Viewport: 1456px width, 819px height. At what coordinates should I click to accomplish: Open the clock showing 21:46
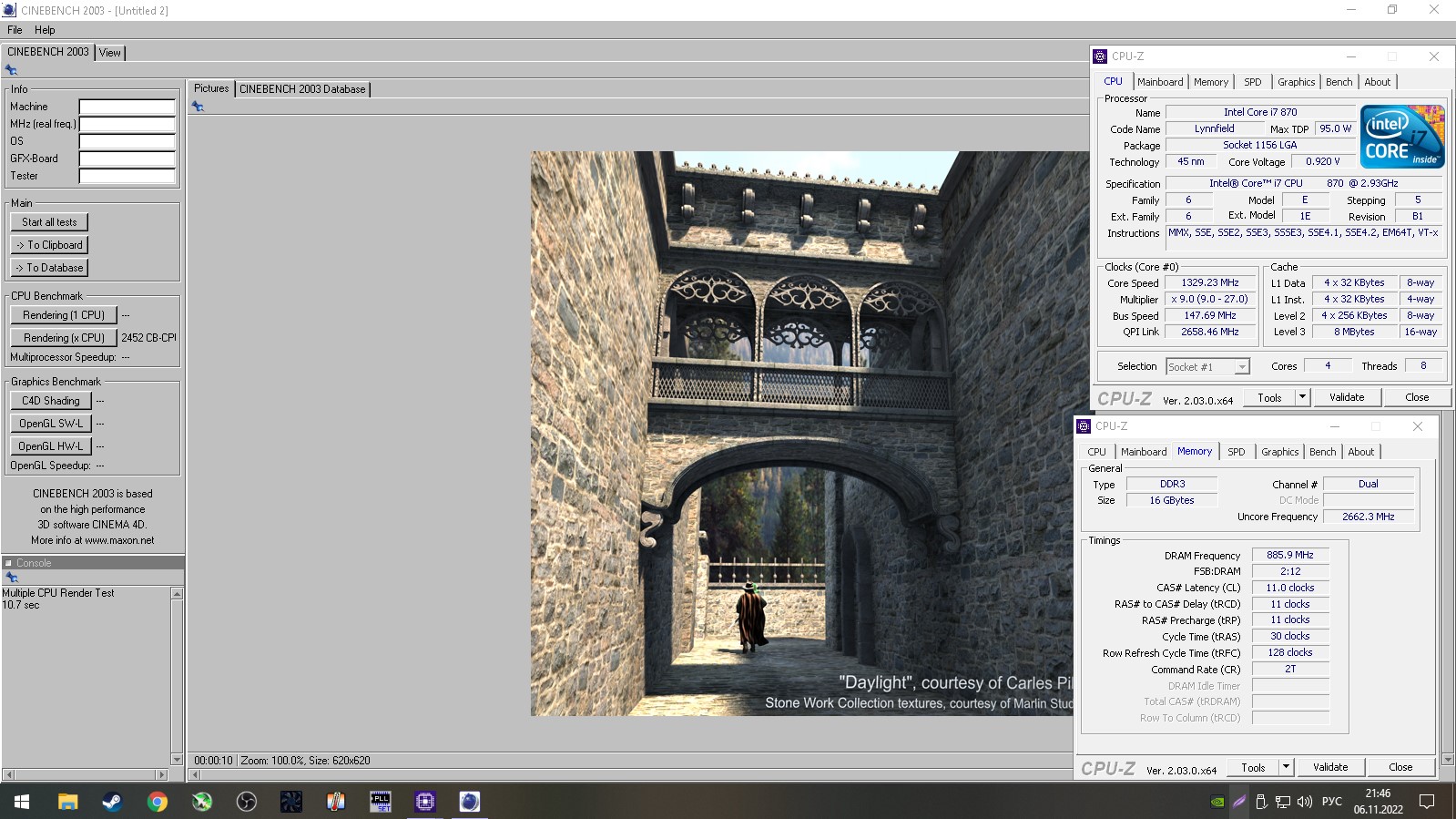click(x=1378, y=801)
